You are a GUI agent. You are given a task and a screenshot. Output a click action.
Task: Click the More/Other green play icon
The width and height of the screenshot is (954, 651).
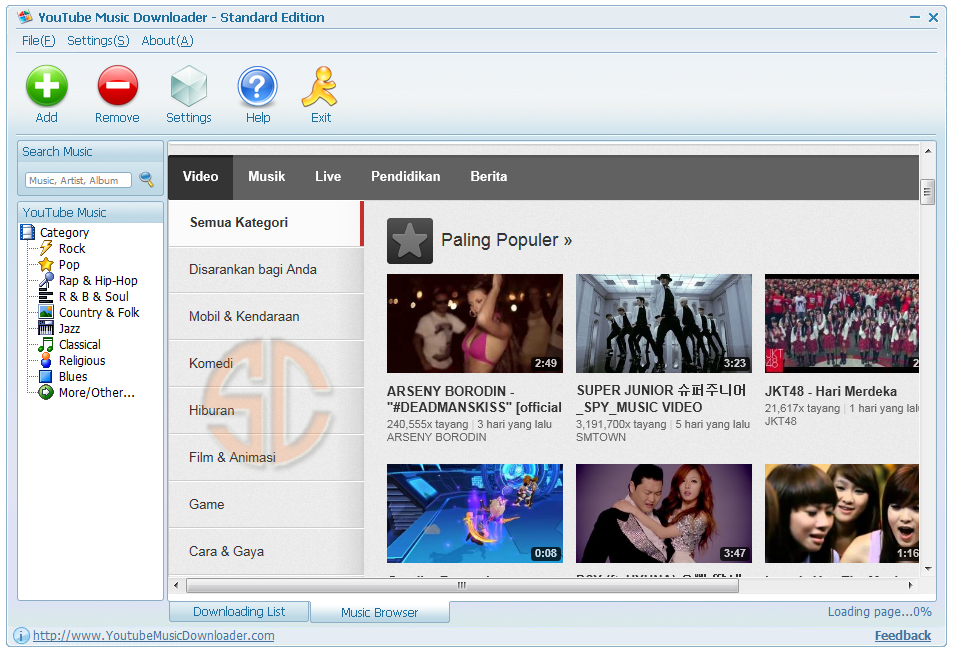click(46, 392)
